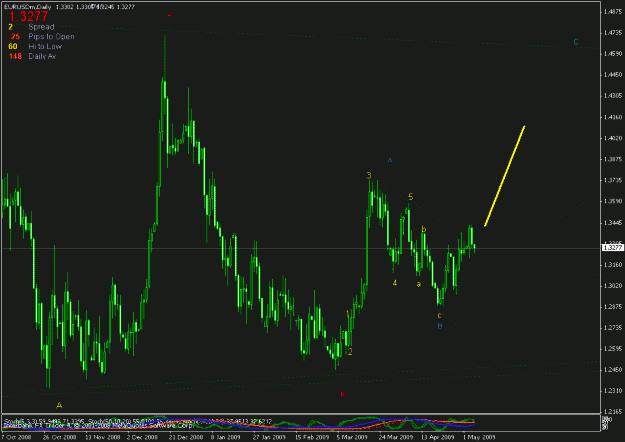Select the 1.2595 price axis value
Screen dimensions: 625x442
[x=613, y=349]
